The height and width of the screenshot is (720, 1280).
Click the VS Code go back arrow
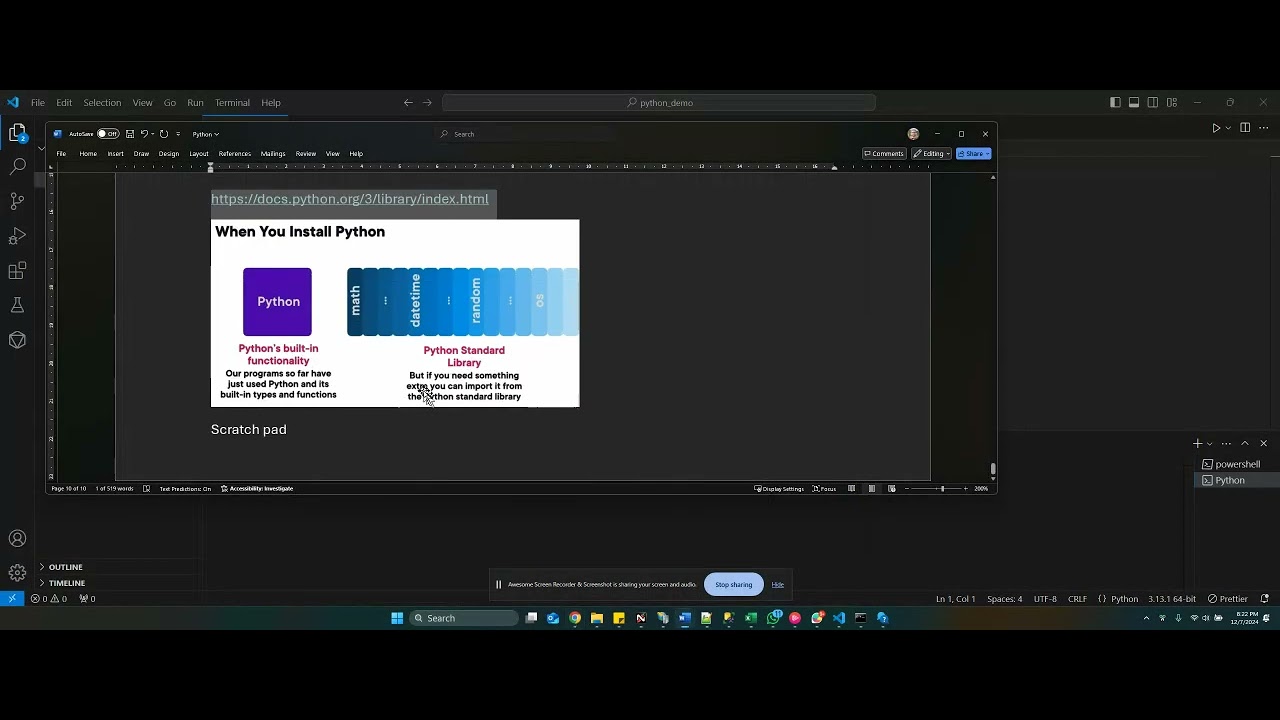pos(408,102)
